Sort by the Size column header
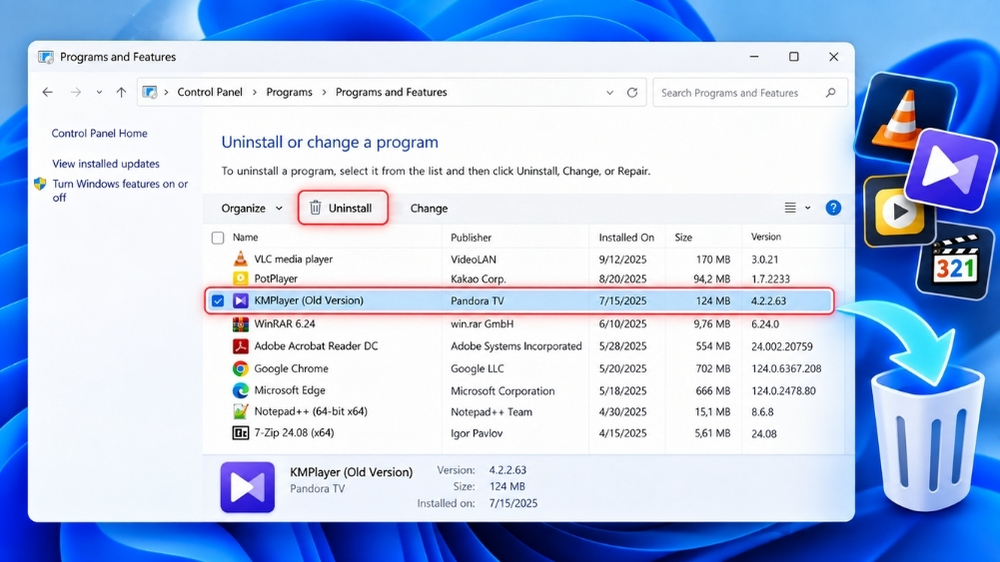This screenshot has width=1000, height=562. pos(683,237)
